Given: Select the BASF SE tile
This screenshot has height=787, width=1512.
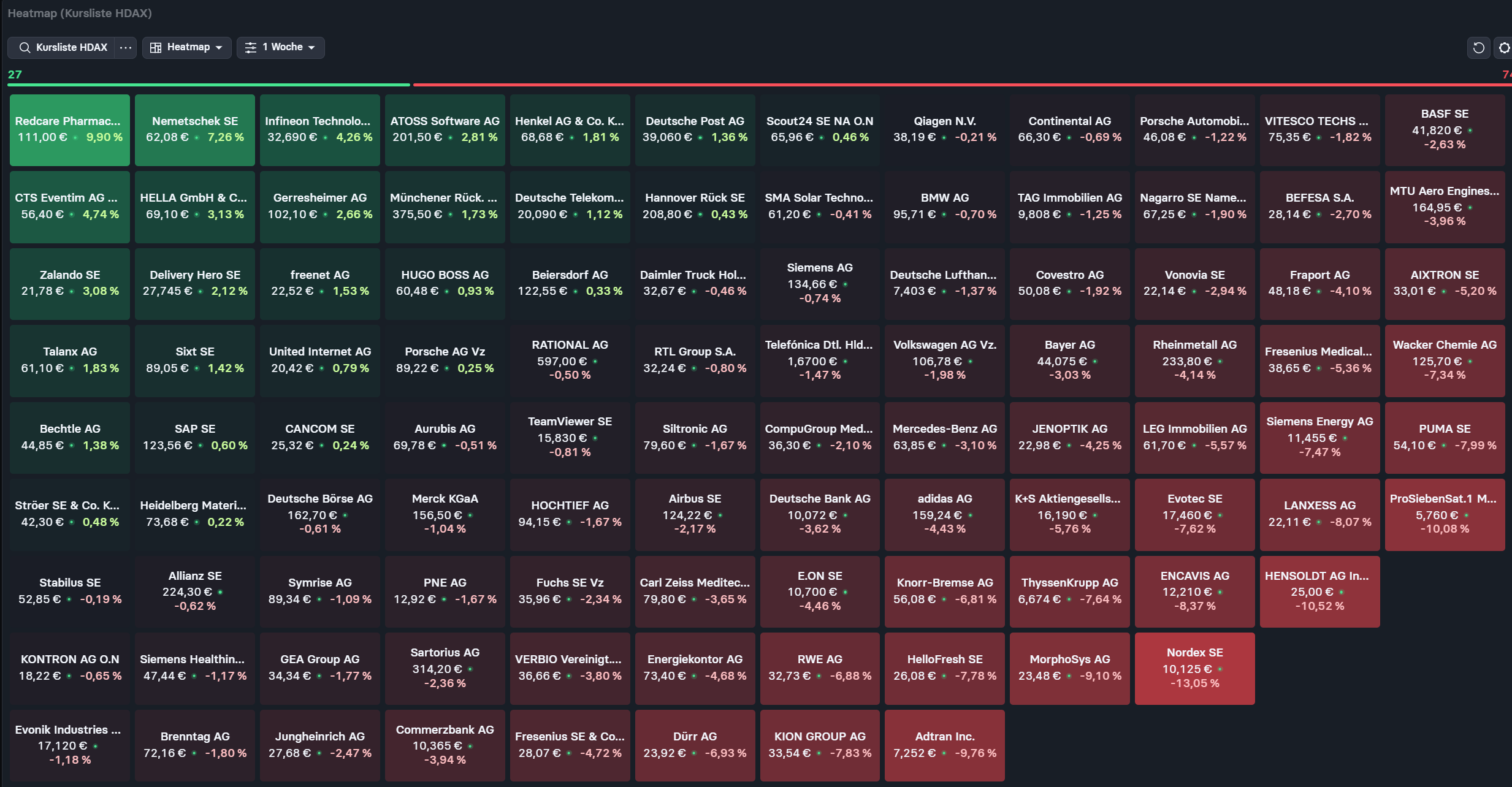Looking at the screenshot, I should coord(1445,130).
